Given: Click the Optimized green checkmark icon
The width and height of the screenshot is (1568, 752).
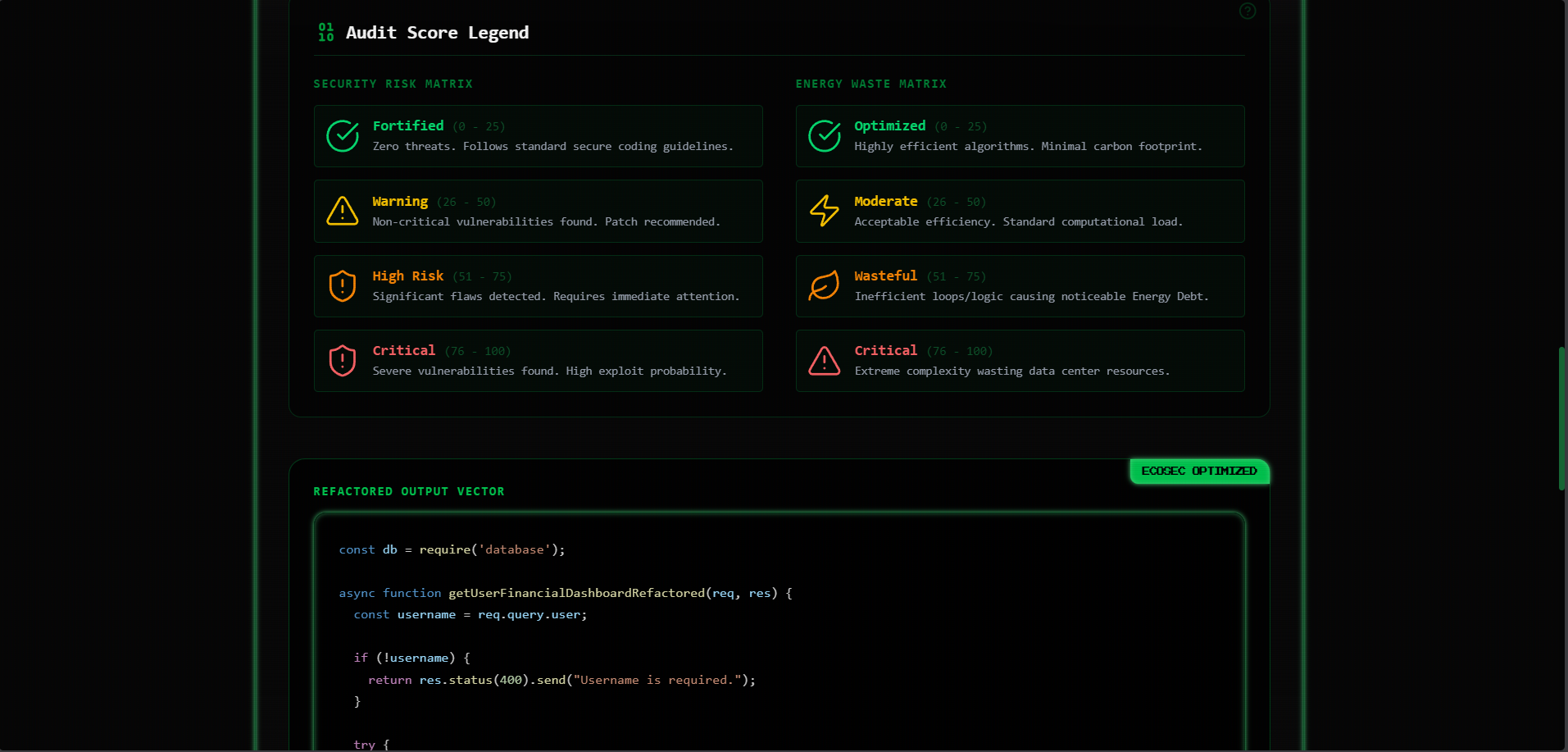Looking at the screenshot, I should pos(825,136).
